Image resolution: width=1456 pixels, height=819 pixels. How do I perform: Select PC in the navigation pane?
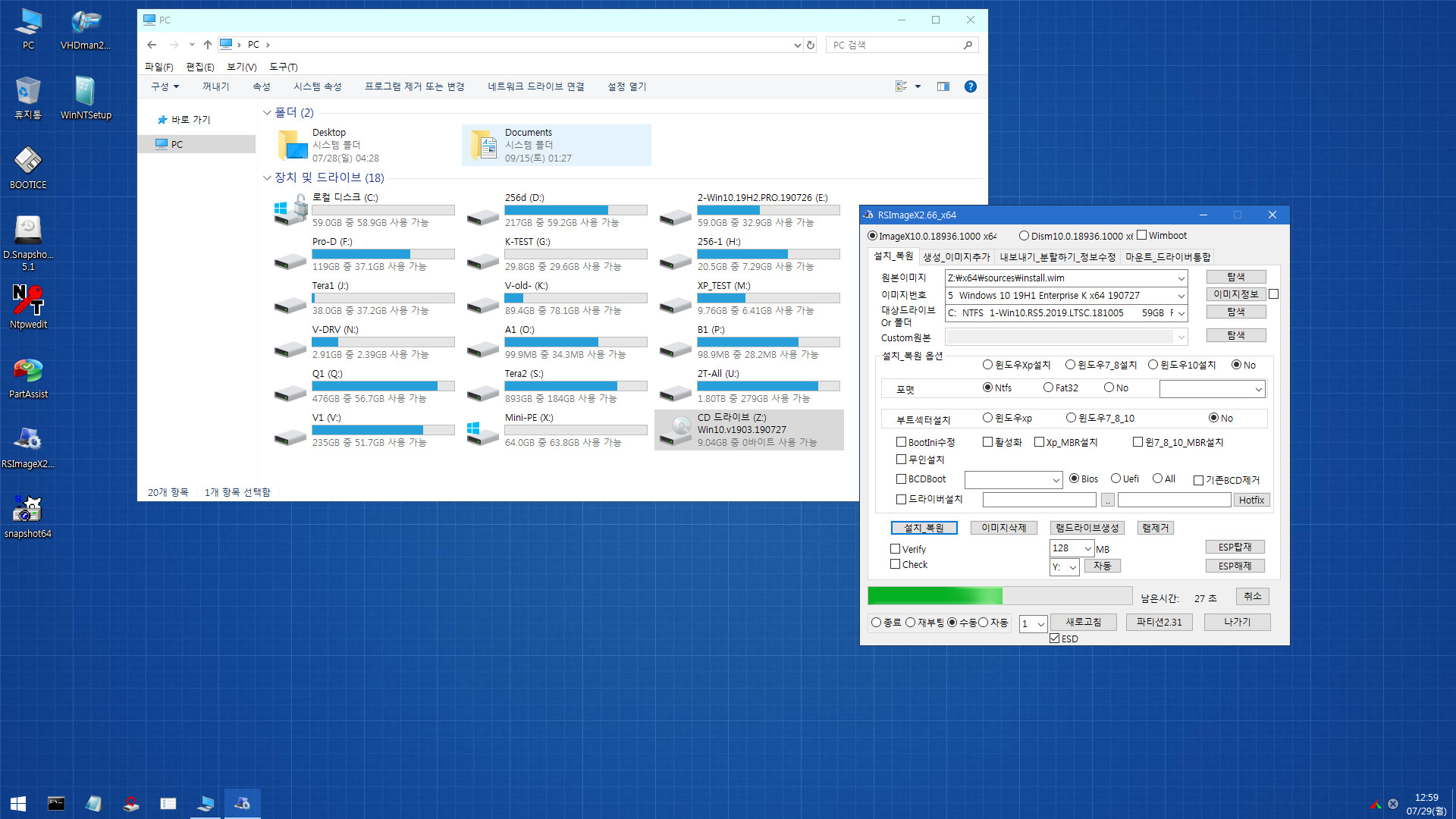(197, 144)
